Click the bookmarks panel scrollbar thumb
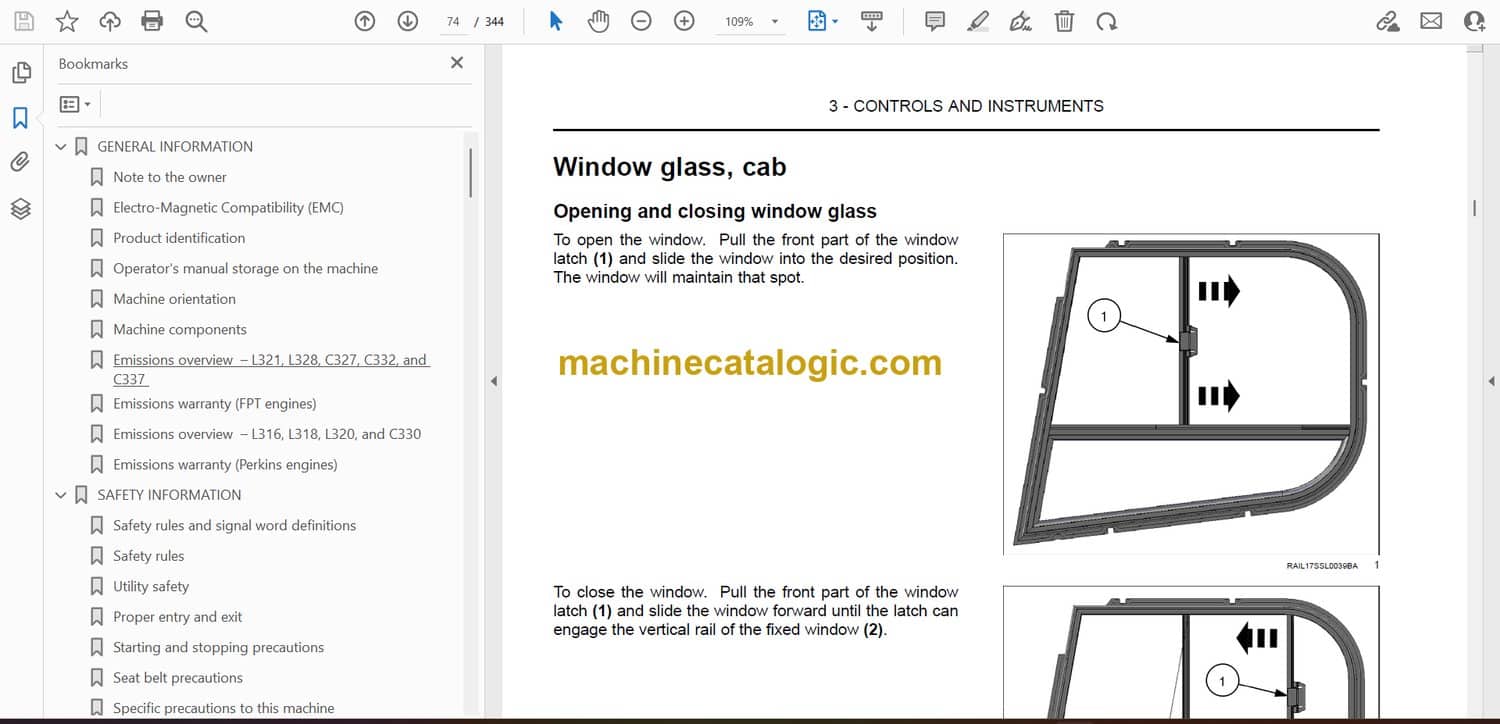Viewport: 1500px width, 724px height. point(470,172)
